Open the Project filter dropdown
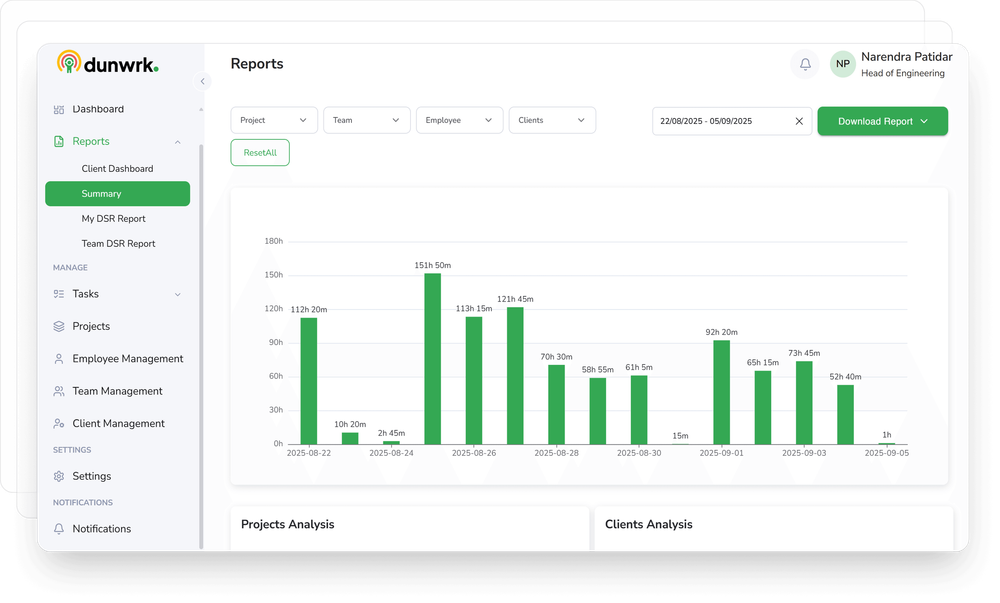 [x=274, y=120]
